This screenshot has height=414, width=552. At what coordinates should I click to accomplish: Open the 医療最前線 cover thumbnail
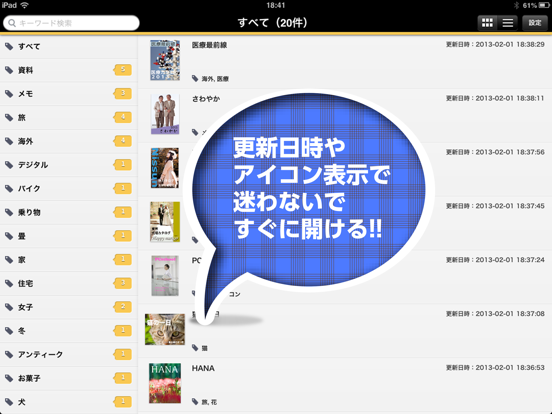[x=165, y=60]
